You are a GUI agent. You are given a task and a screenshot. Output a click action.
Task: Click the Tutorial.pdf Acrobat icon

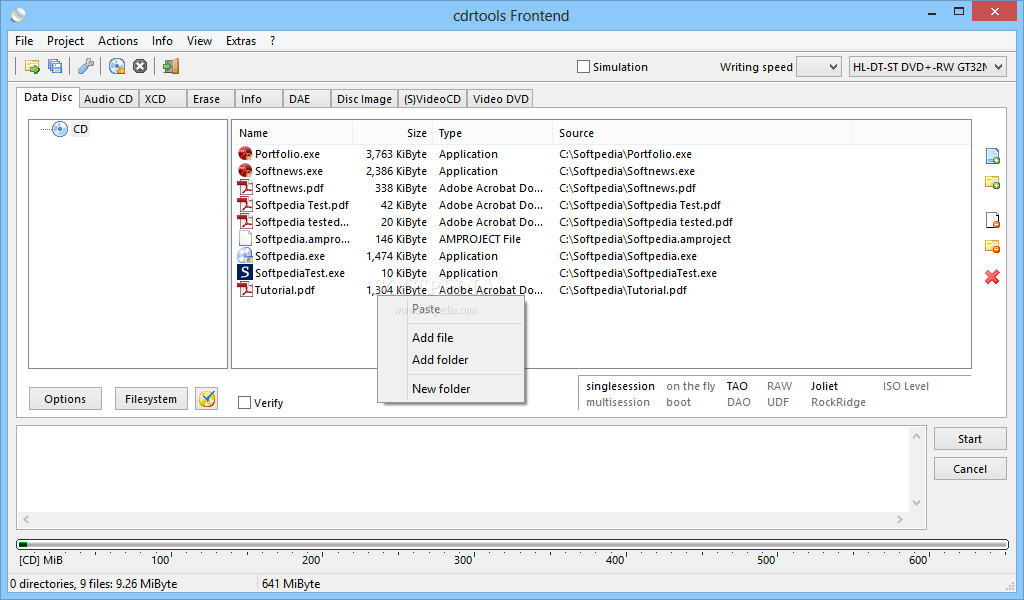click(245, 289)
